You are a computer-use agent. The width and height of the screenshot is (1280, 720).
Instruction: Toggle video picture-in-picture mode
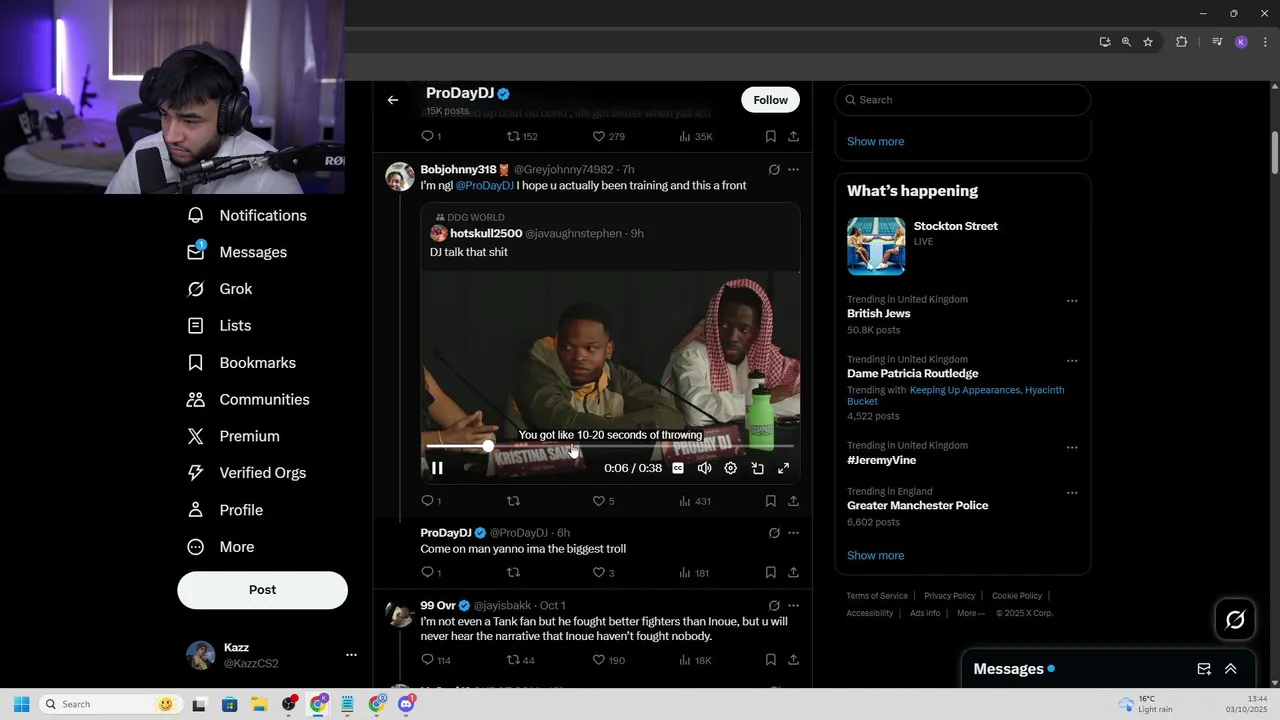[757, 468]
